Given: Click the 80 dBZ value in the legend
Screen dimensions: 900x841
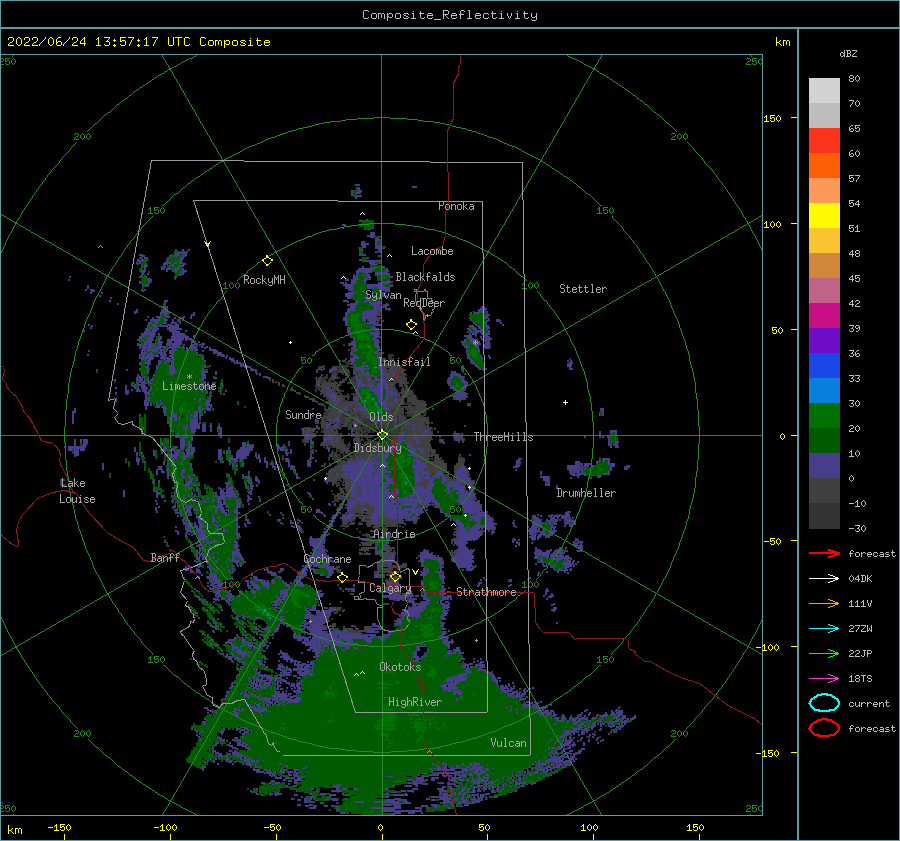Looking at the screenshot, I should (854, 78).
